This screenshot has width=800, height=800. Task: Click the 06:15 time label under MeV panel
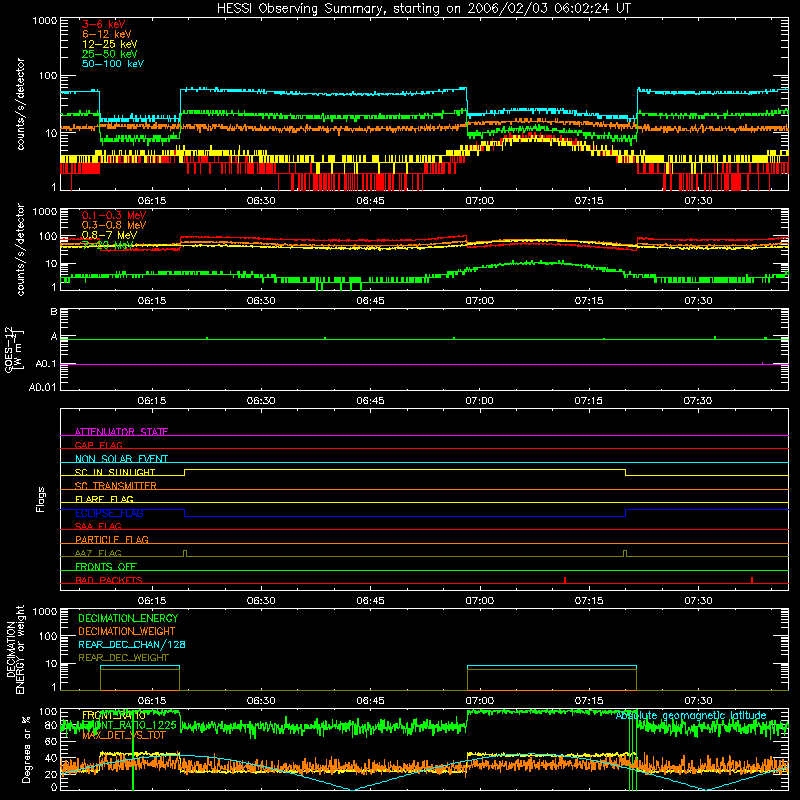[152, 301]
